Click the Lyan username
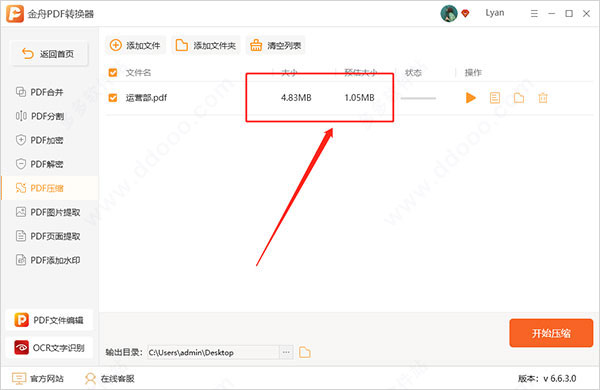This screenshot has width=600, height=390. [495, 13]
